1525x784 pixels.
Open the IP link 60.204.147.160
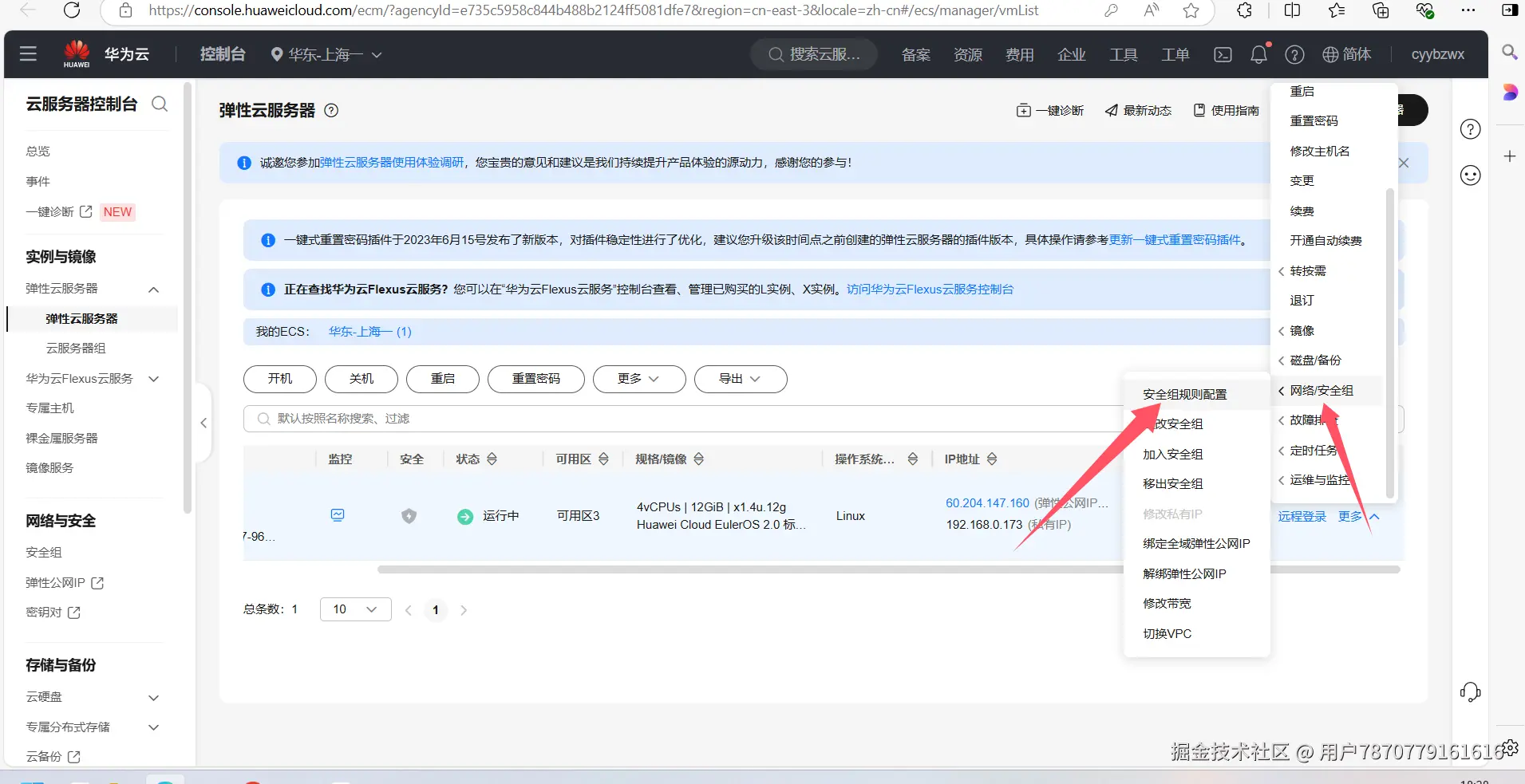click(x=988, y=503)
